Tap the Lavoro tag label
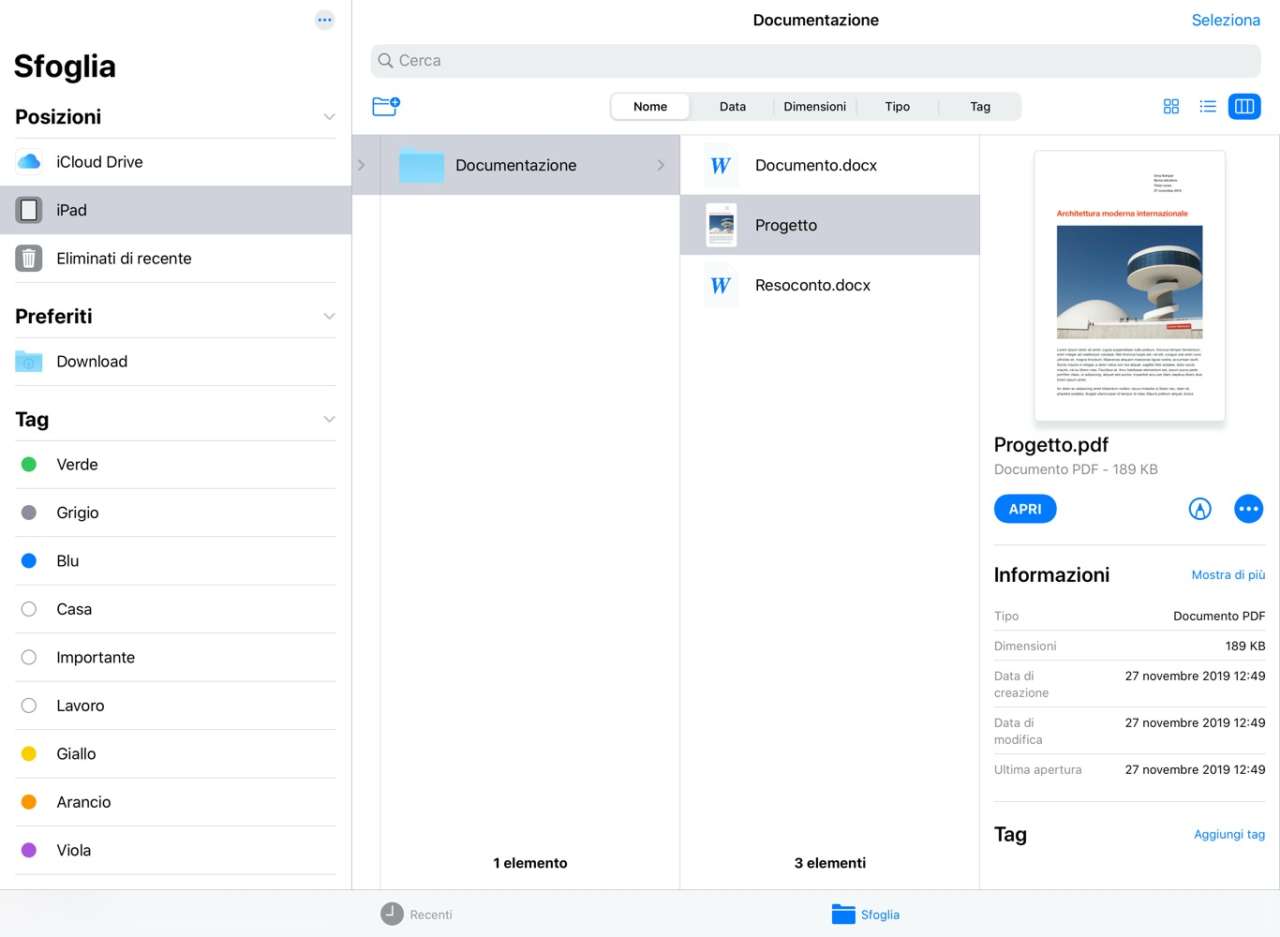This screenshot has height=937, width=1280. 80,705
